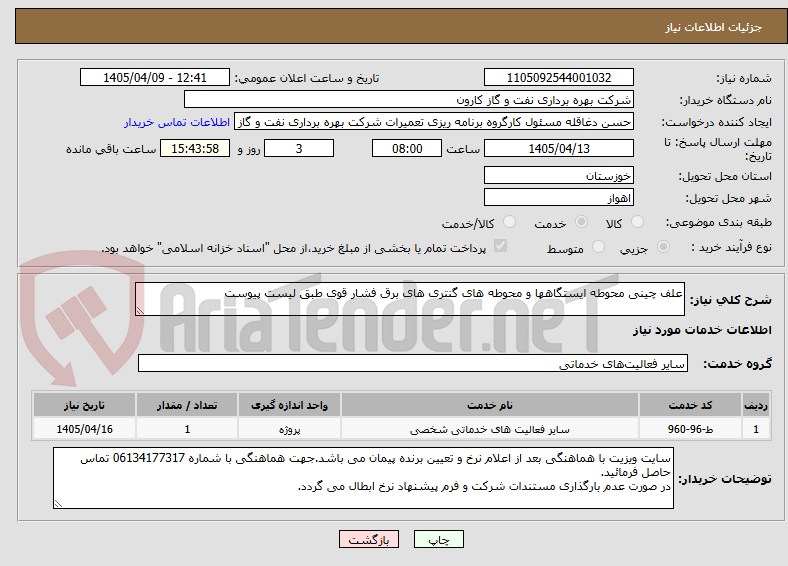
Task: Click the توضیحات خریدار label
Action: pos(725,479)
